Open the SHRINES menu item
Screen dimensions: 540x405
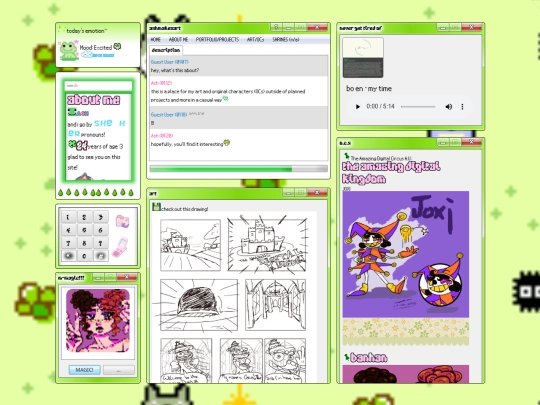click(x=285, y=40)
